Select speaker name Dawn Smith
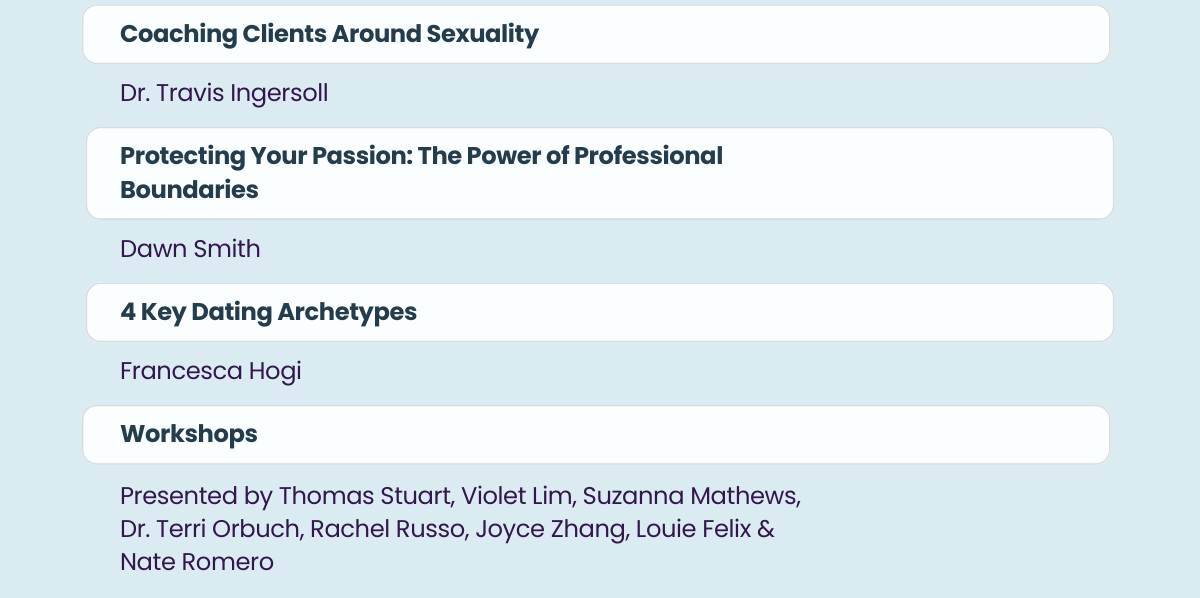This screenshot has height=598, width=1200. coord(190,249)
